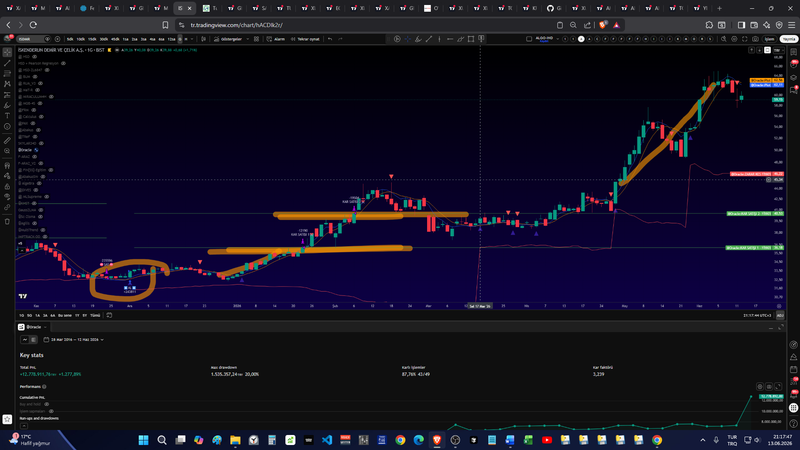The width and height of the screenshot is (800, 450).
Task: Click the redo arrow in top toolbar
Action: [340, 39]
